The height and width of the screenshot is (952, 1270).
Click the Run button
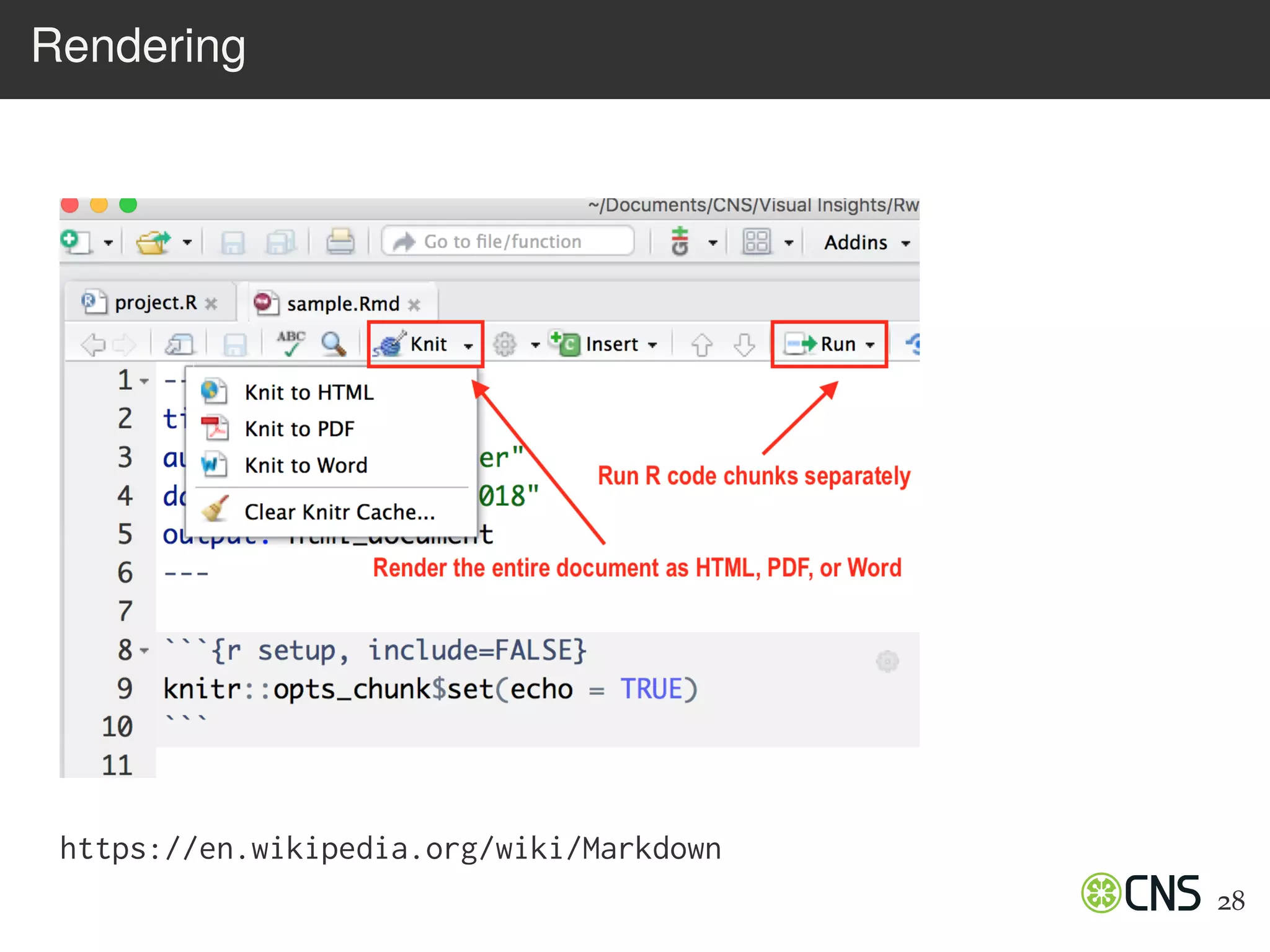point(820,343)
